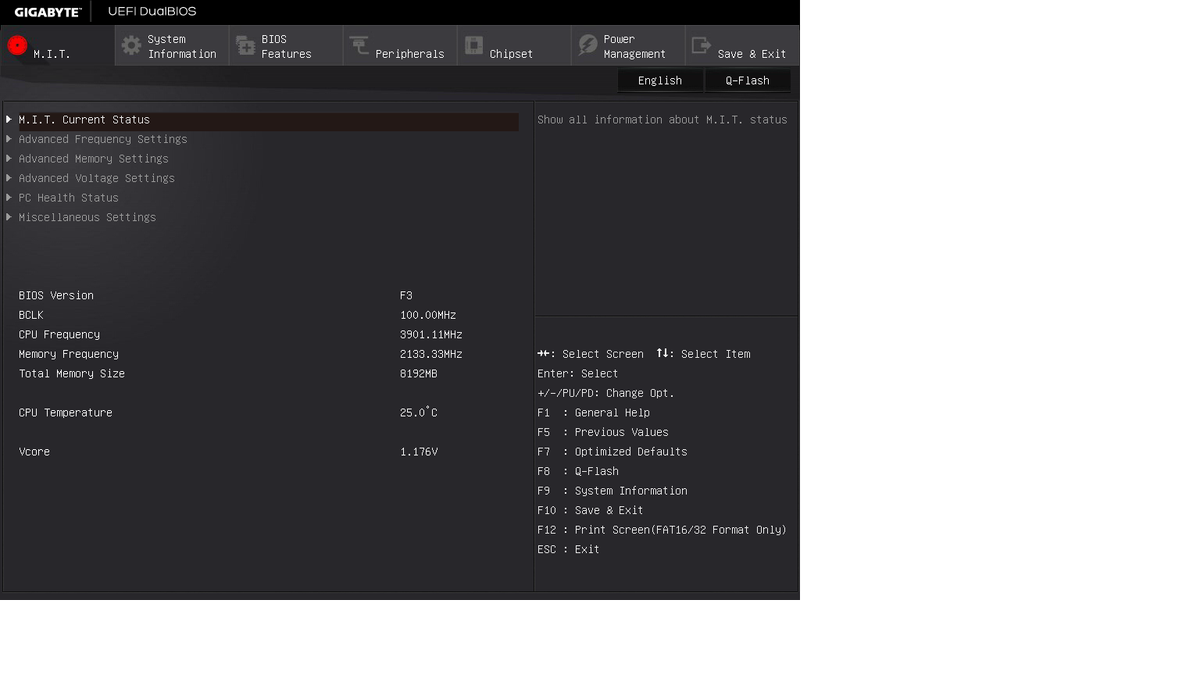Click the GIGABYTE logo

[x=48, y=12]
